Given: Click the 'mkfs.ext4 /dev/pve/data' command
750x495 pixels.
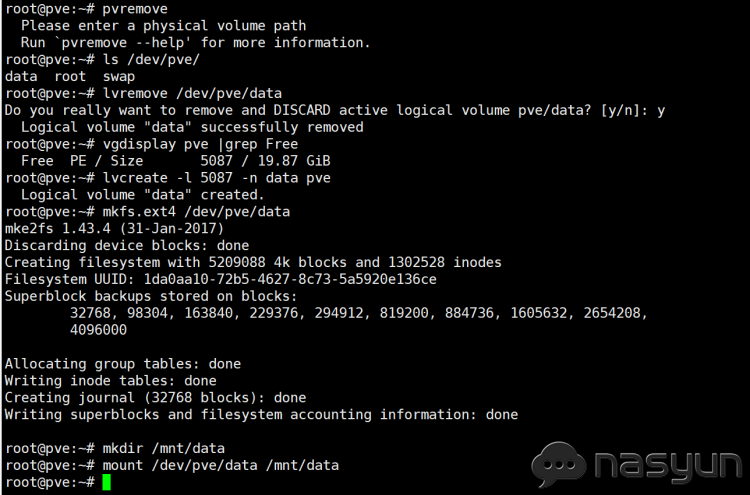Looking at the screenshot, I should pos(196,212).
